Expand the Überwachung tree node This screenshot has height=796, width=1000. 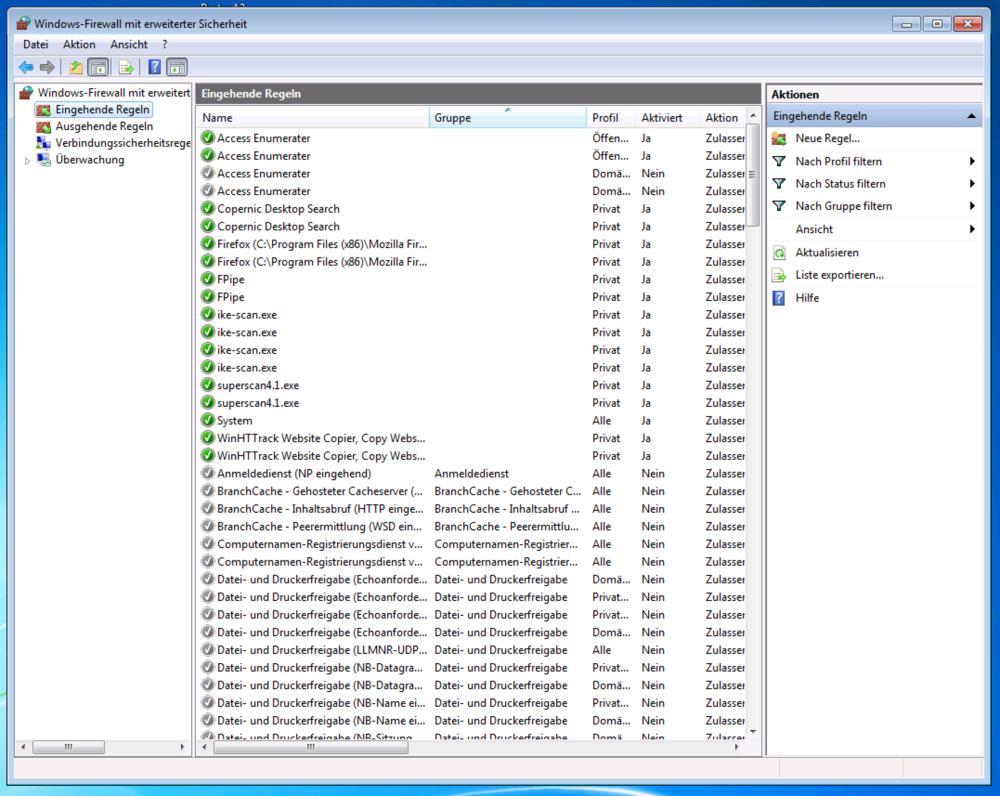coord(27,159)
